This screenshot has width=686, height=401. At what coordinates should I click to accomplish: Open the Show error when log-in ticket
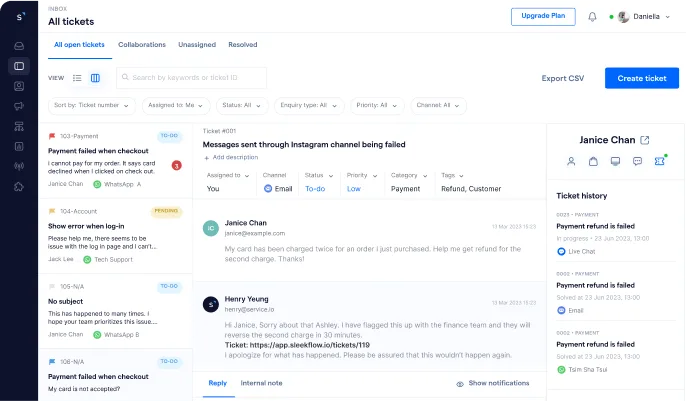tap(116, 237)
